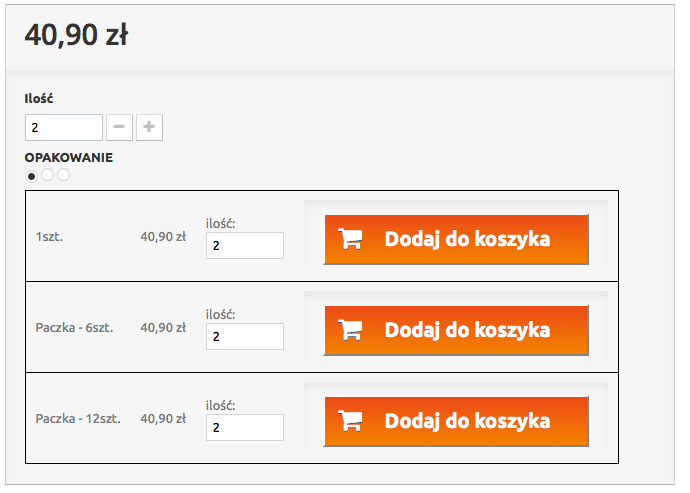Select the first Opakowanie radio button
690x493 pixels.
[x=31, y=177]
